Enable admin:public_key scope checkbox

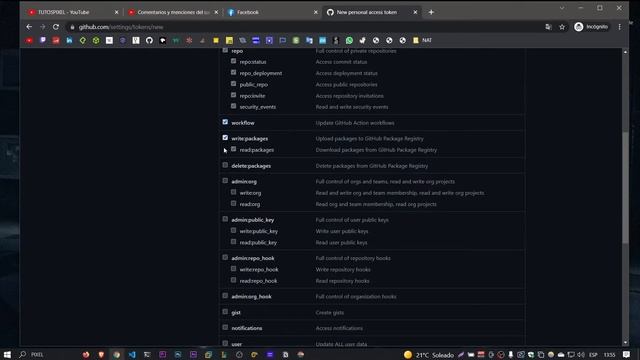225,219
